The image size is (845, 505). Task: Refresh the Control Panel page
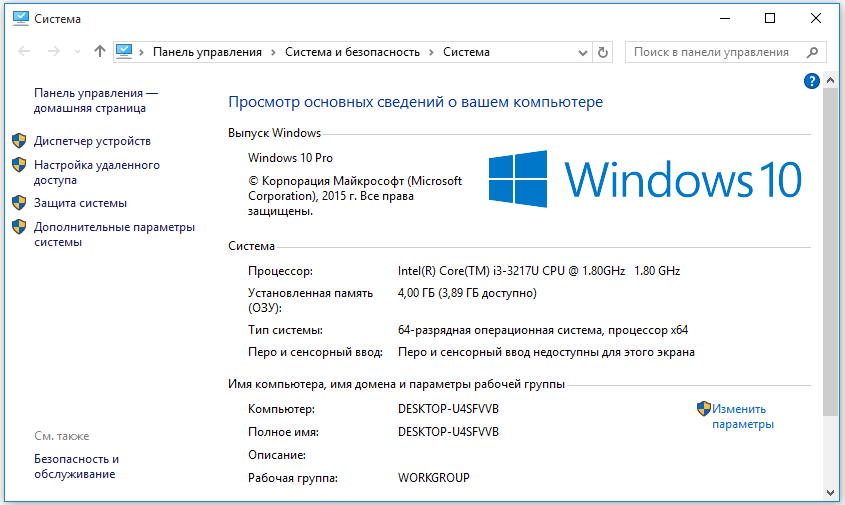click(602, 52)
